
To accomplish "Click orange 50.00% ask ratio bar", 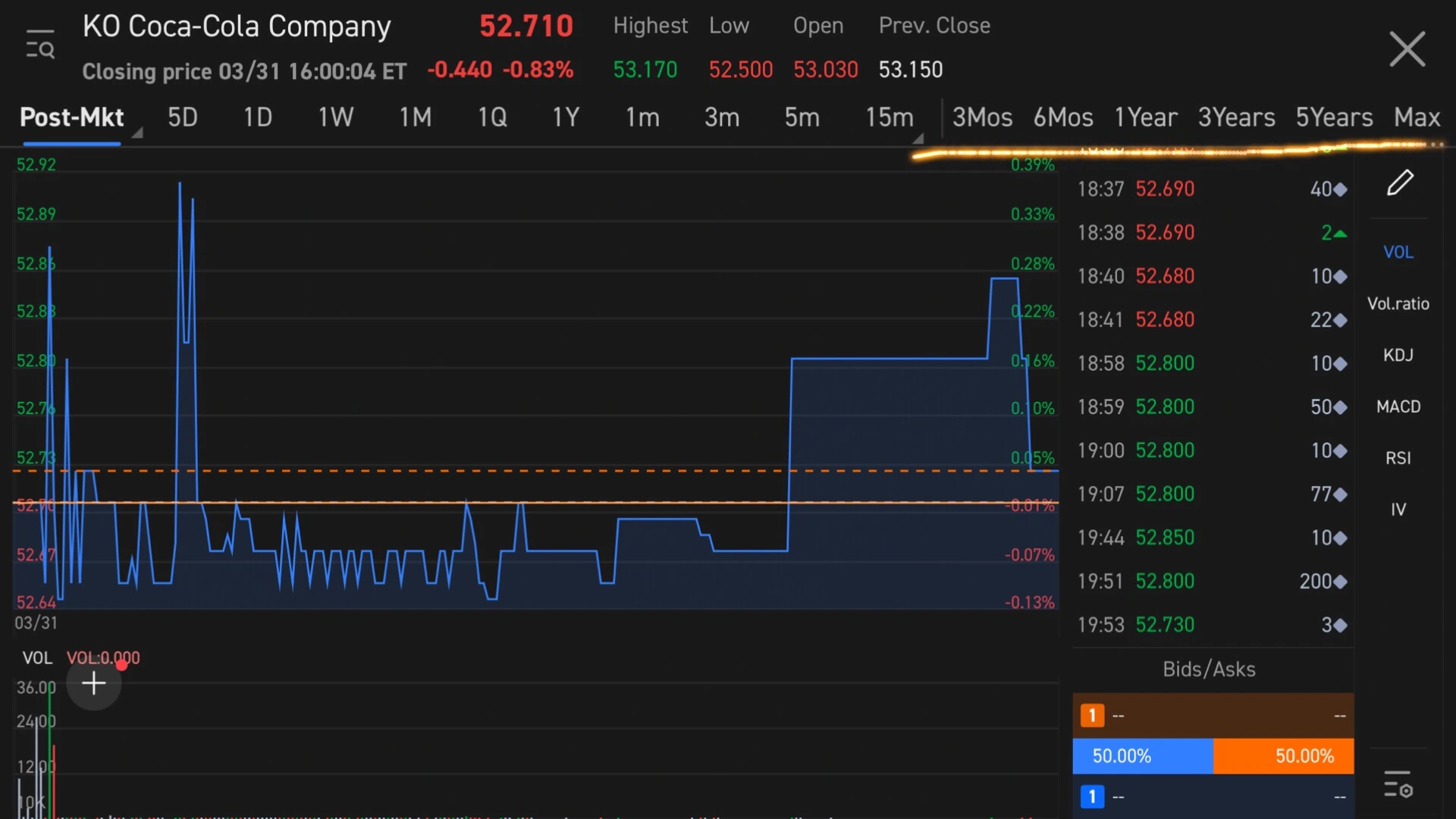I will pos(1283,756).
